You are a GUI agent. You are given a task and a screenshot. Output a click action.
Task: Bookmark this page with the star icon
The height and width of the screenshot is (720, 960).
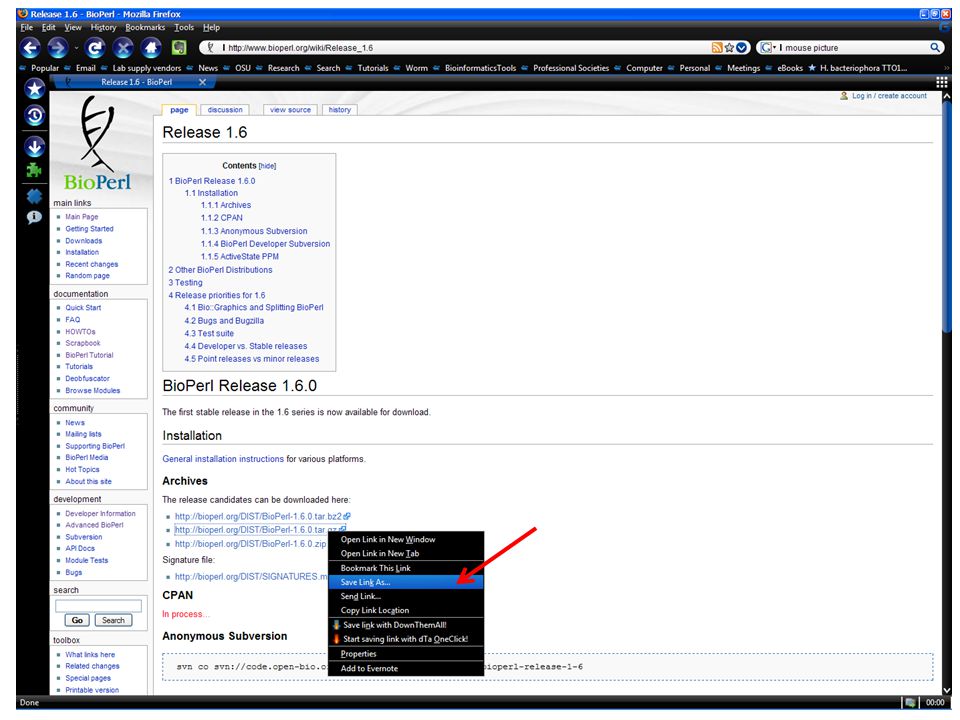pos(729,48)
